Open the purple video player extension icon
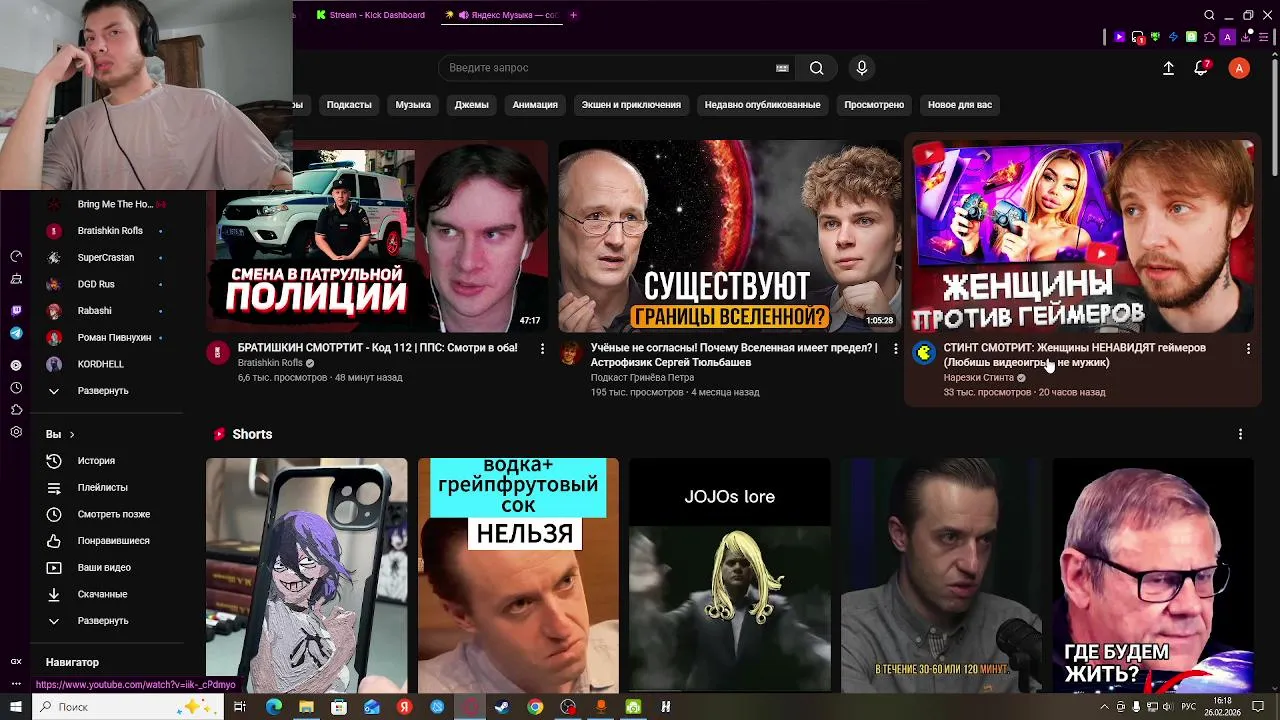This screenshot has height=720, width=1280. (1119, 37)
